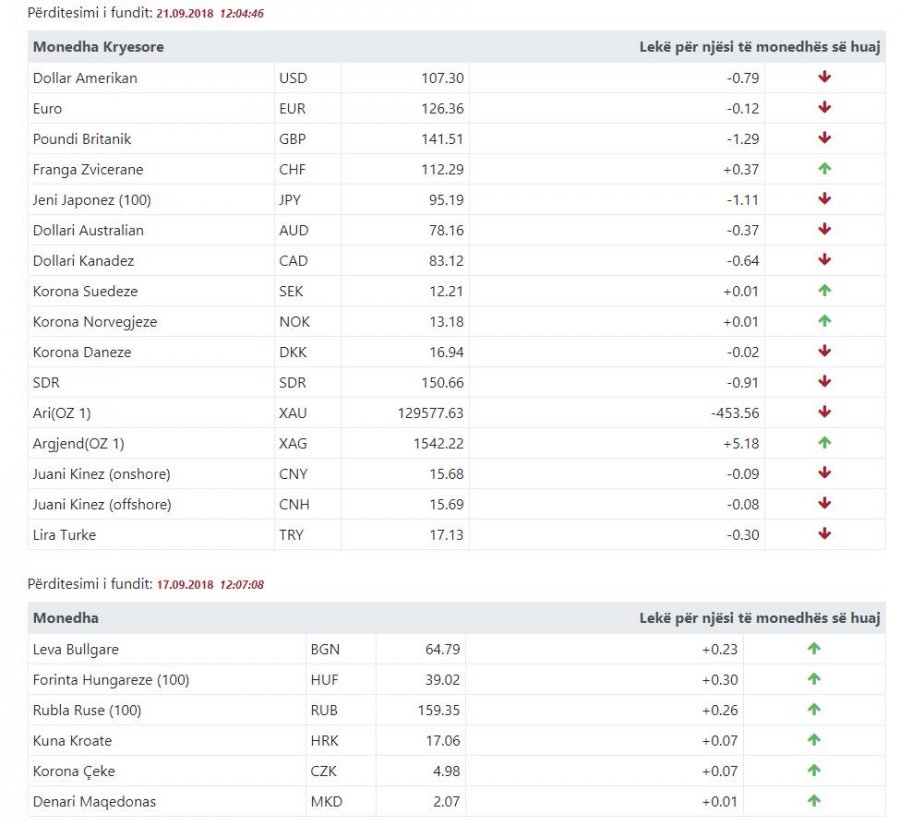Click the Leva Bullgare change +0.23
This screenshot has height=825, width=900.
tap(720, 649)
